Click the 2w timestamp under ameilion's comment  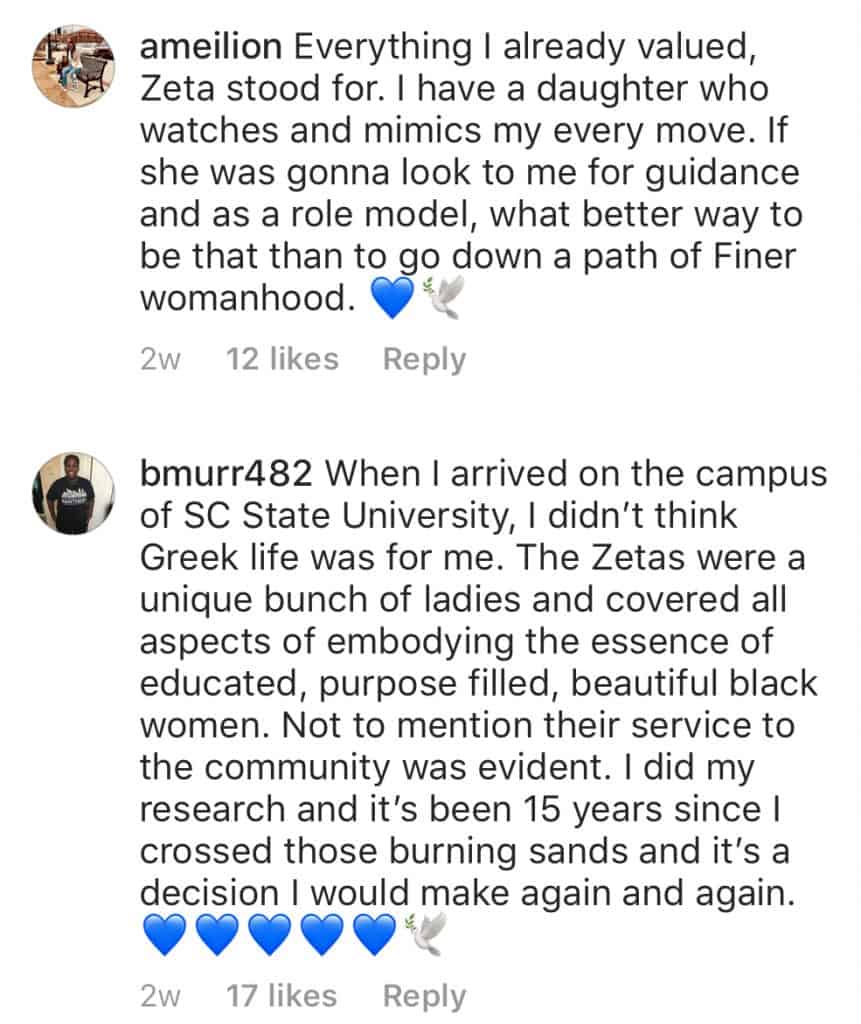(160, 359)
